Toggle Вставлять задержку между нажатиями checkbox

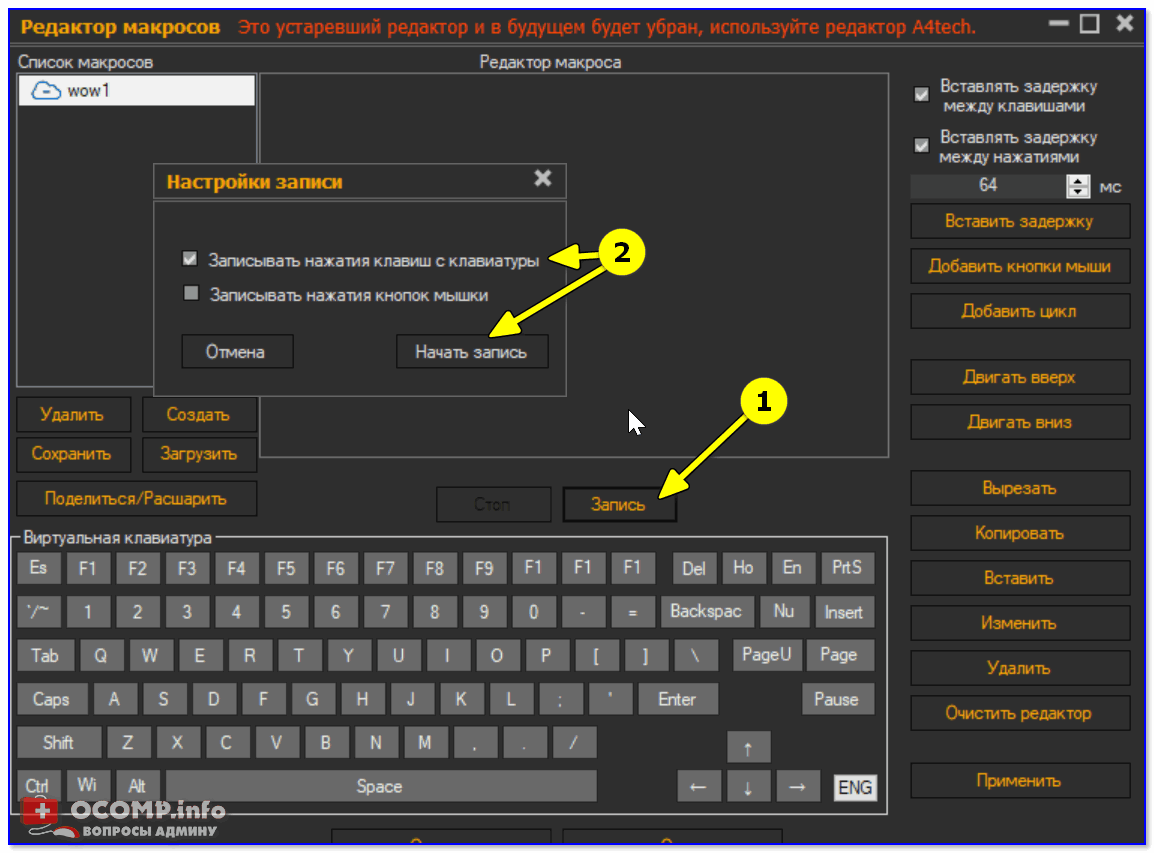click(x=922, y=145)
